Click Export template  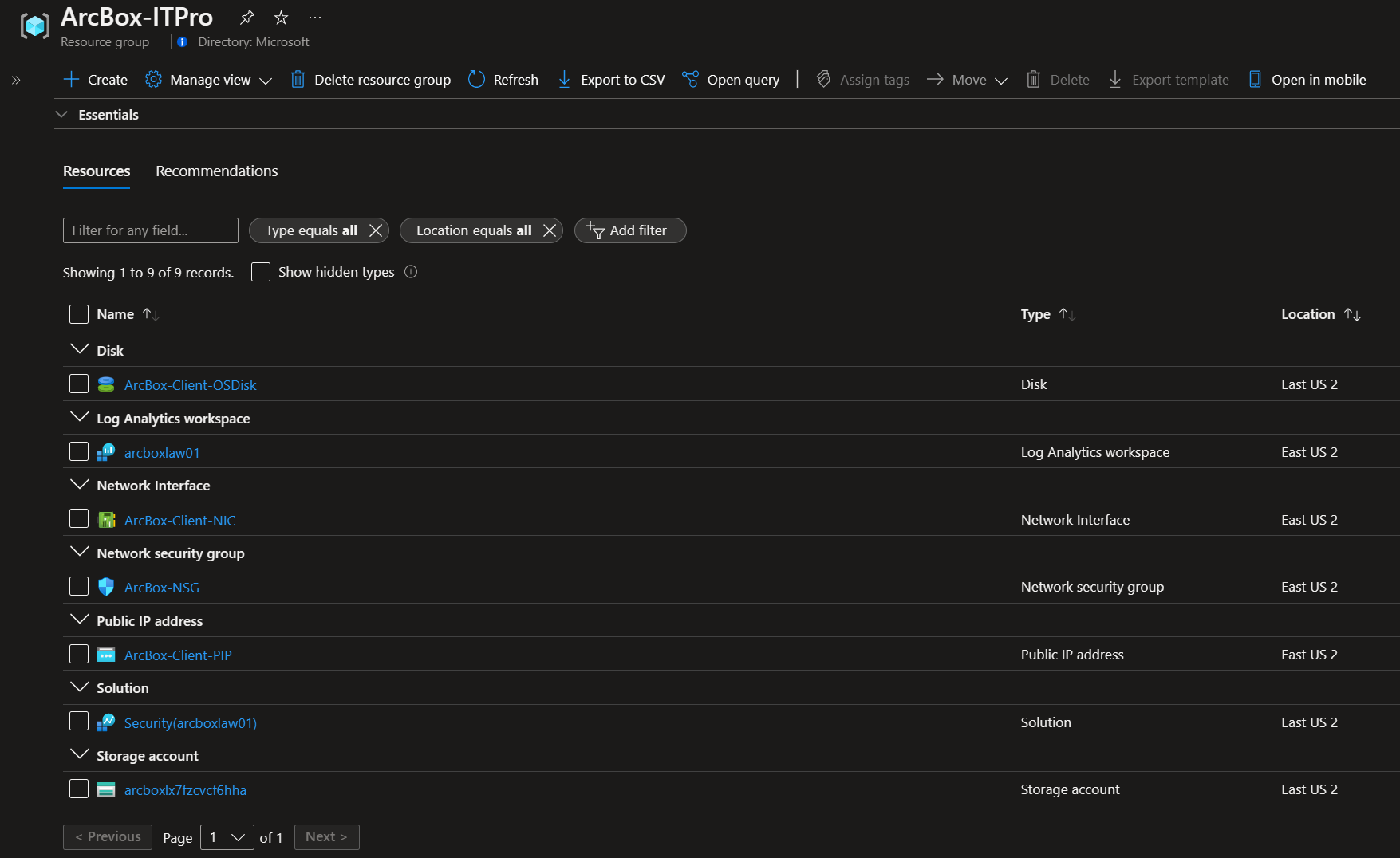(1169, 80)
